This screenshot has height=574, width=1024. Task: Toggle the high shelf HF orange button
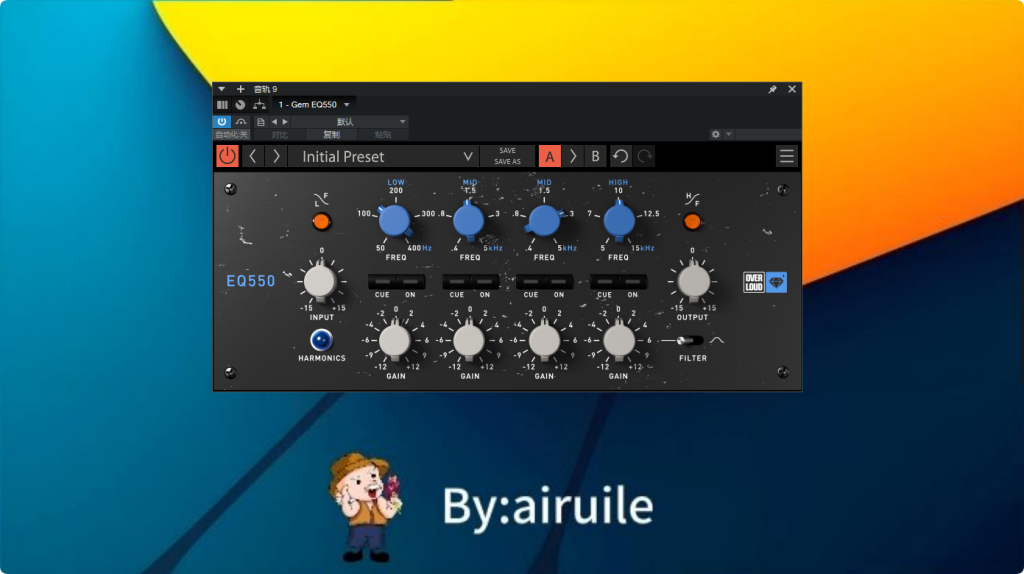(x=692, y=221)
